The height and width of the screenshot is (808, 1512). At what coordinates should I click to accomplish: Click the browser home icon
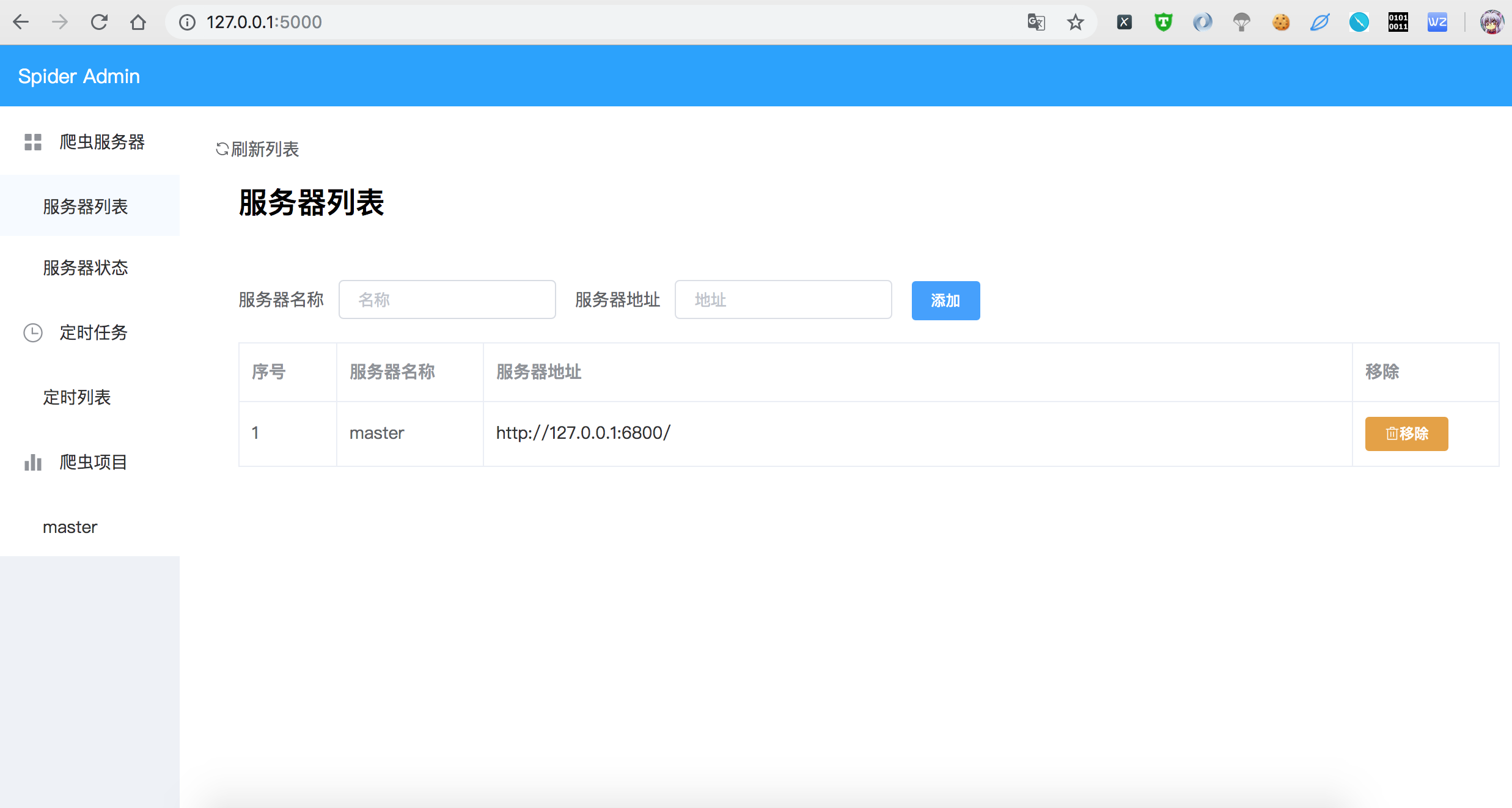138,23
